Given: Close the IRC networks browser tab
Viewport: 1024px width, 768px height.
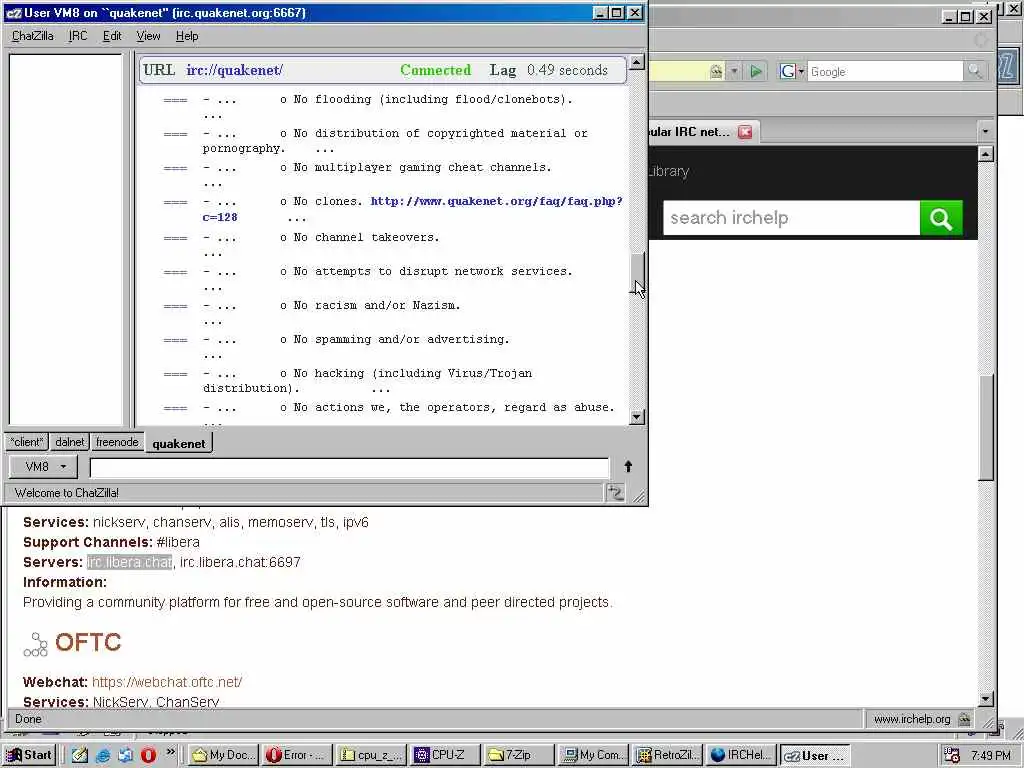Looking at the screenshot, I should point(744,132).
